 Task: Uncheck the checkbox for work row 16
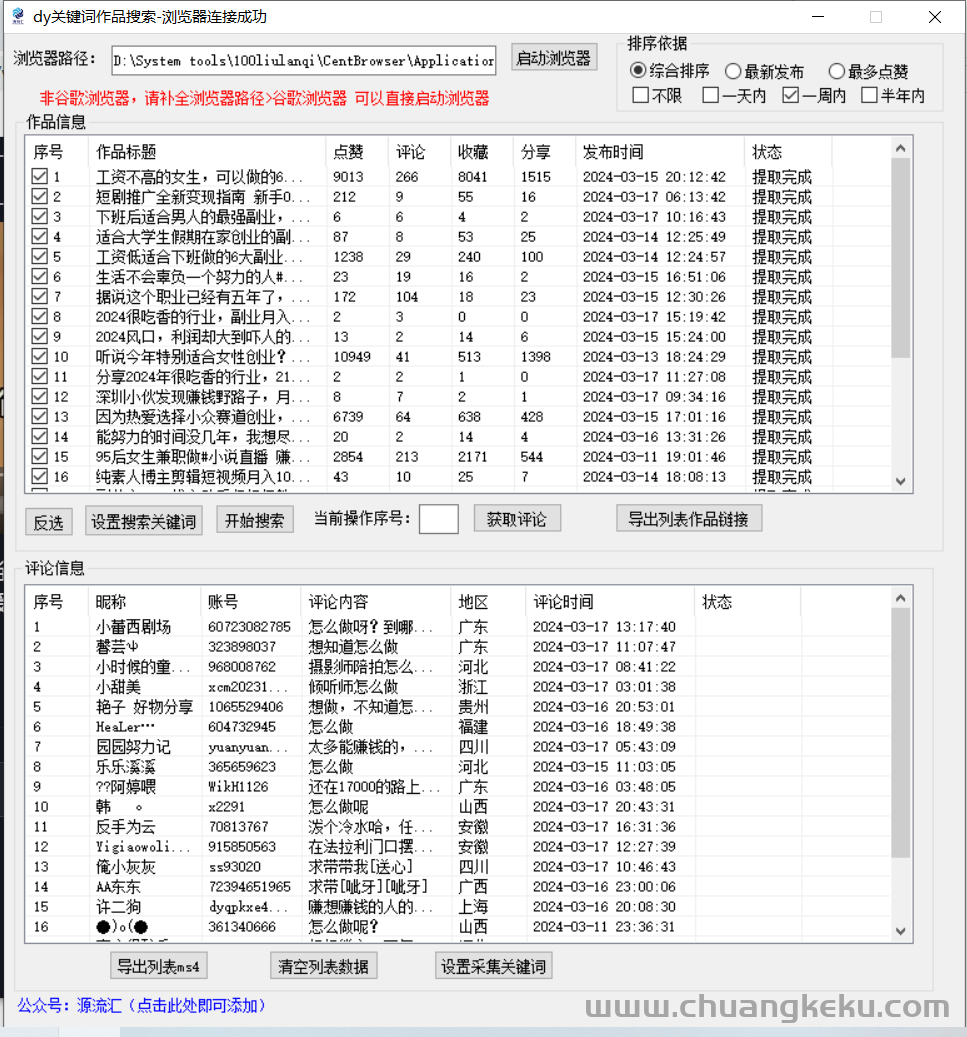click(40, 476)
